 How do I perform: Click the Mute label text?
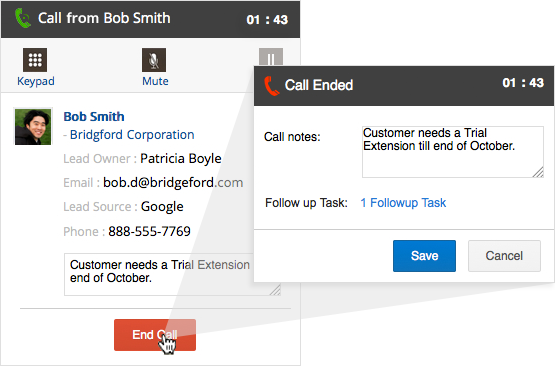[155, 81]
